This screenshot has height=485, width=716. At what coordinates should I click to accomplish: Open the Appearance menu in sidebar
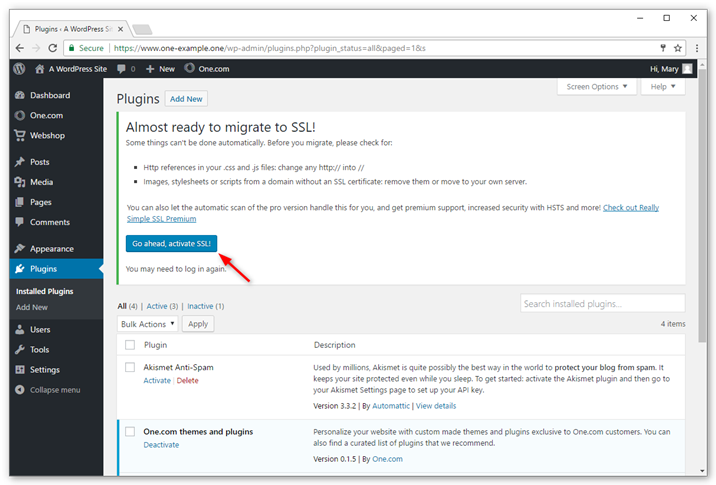pyautogui.click(x=52, y=249)
